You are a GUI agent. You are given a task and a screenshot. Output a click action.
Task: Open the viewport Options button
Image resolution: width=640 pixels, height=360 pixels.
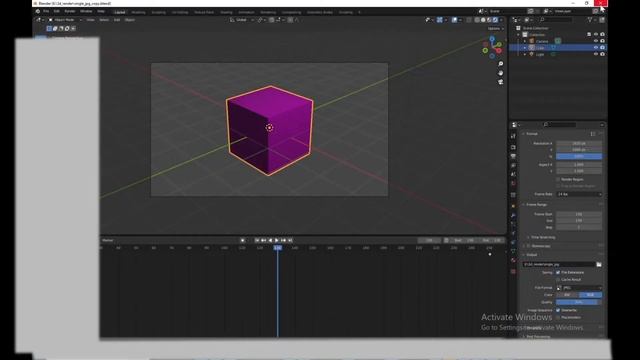(496, 29)
